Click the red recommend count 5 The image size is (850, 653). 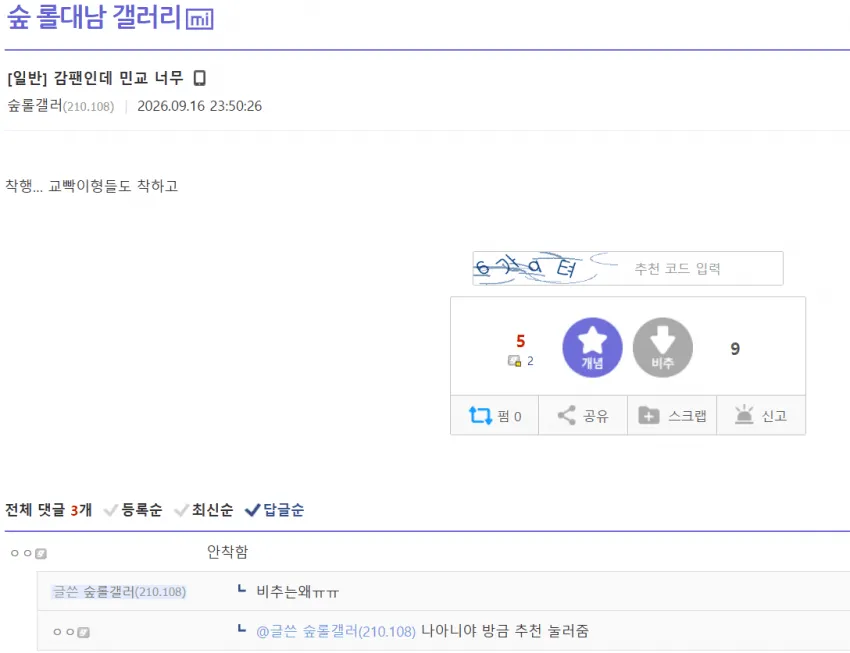click(520, 341)
